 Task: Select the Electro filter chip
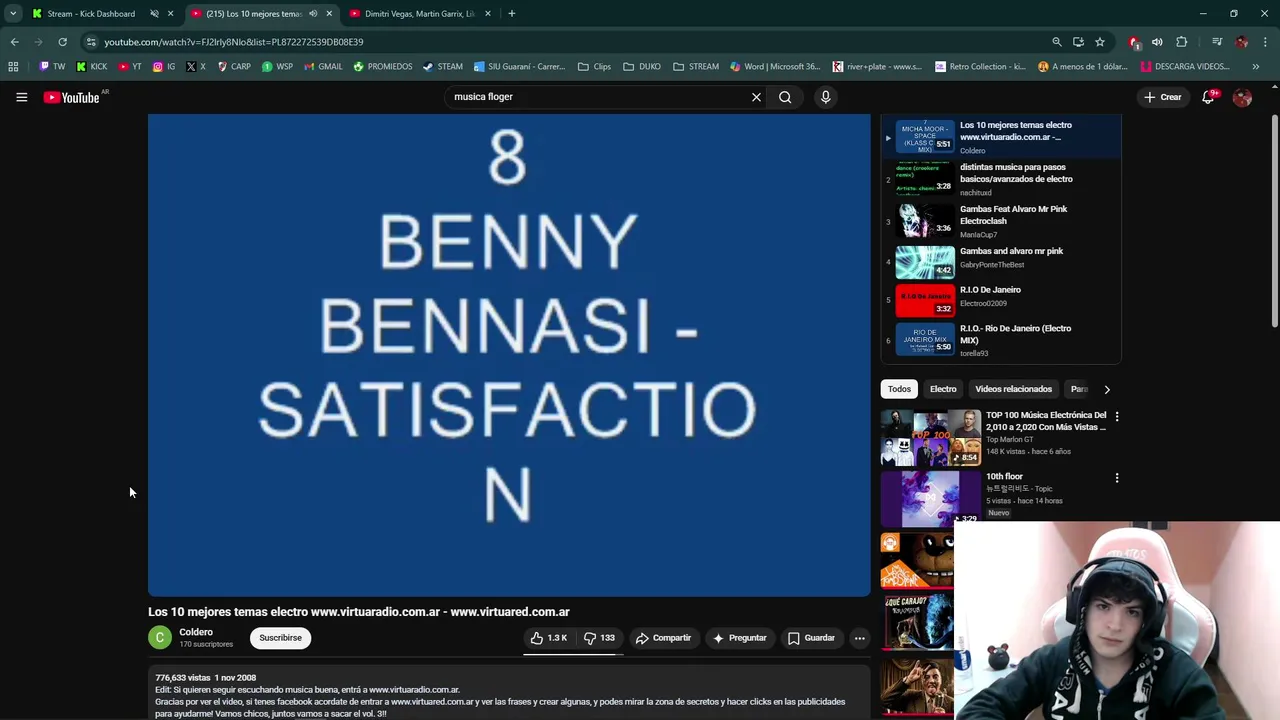[943, 389]
